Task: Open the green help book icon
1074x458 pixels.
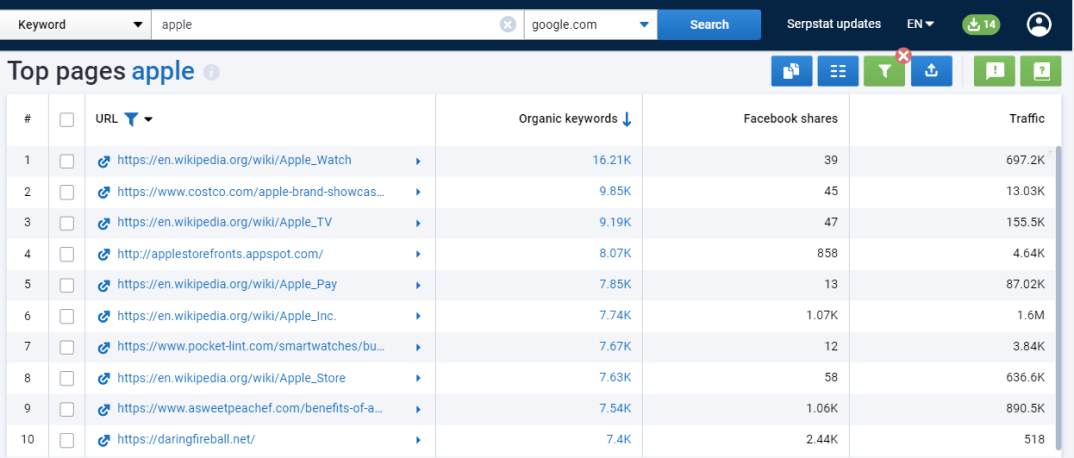Action: click(1040, 71)
